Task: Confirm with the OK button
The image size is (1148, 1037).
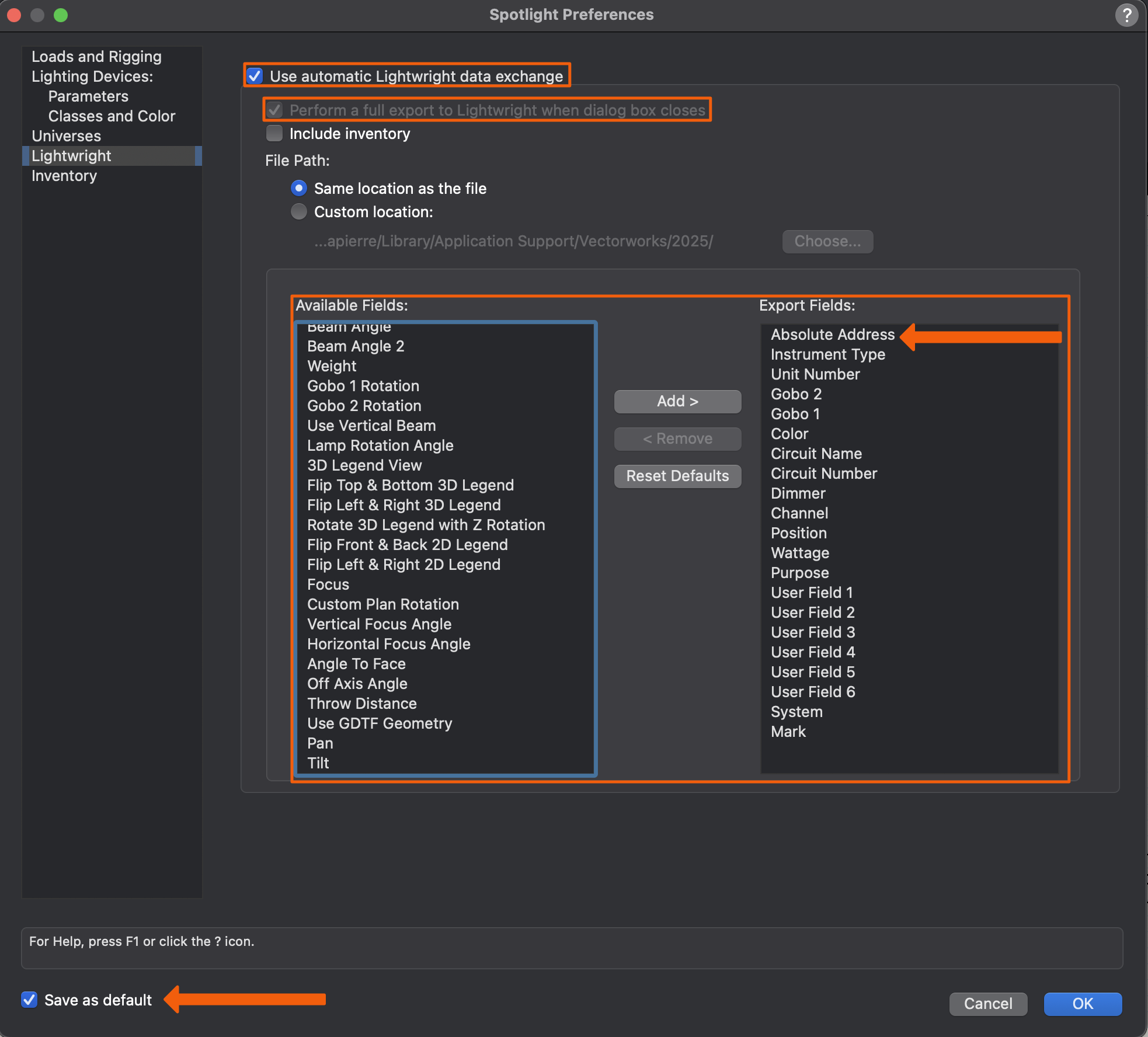Action: click(1082, 1004)
